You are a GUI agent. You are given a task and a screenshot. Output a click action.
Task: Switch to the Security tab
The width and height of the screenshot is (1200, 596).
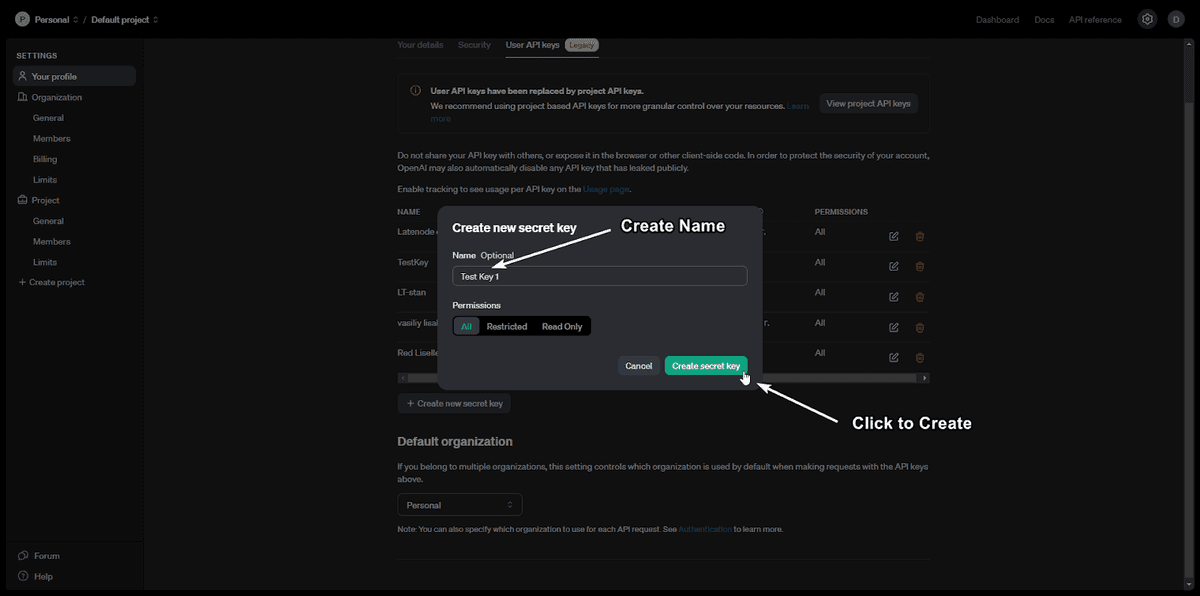point(474,45)
